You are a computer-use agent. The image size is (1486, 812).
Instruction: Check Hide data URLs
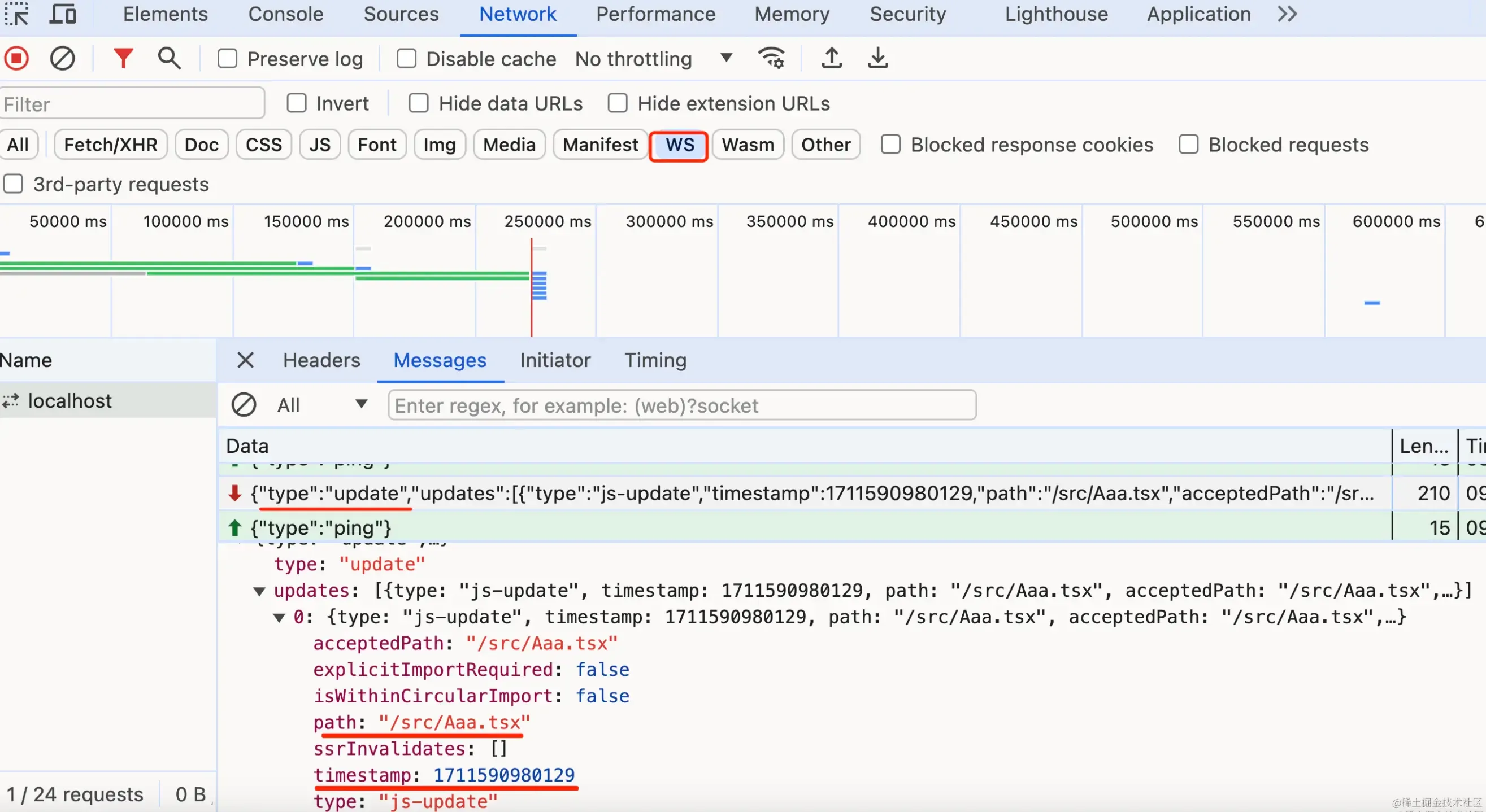(419, 103)
